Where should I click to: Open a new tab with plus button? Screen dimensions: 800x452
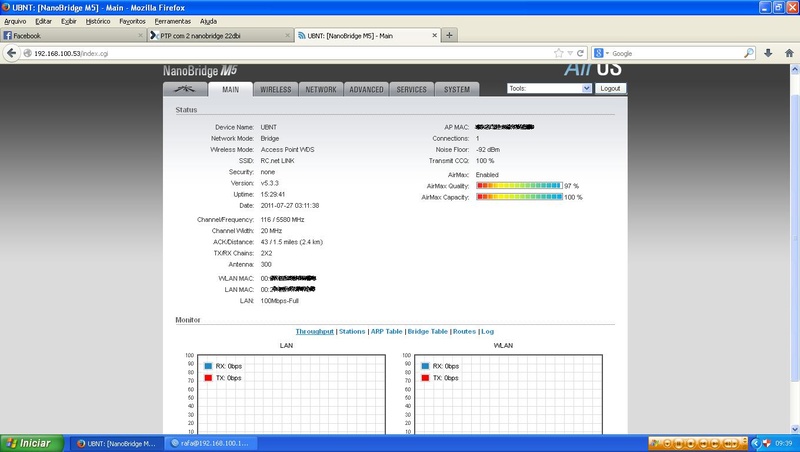coord(449,35)
